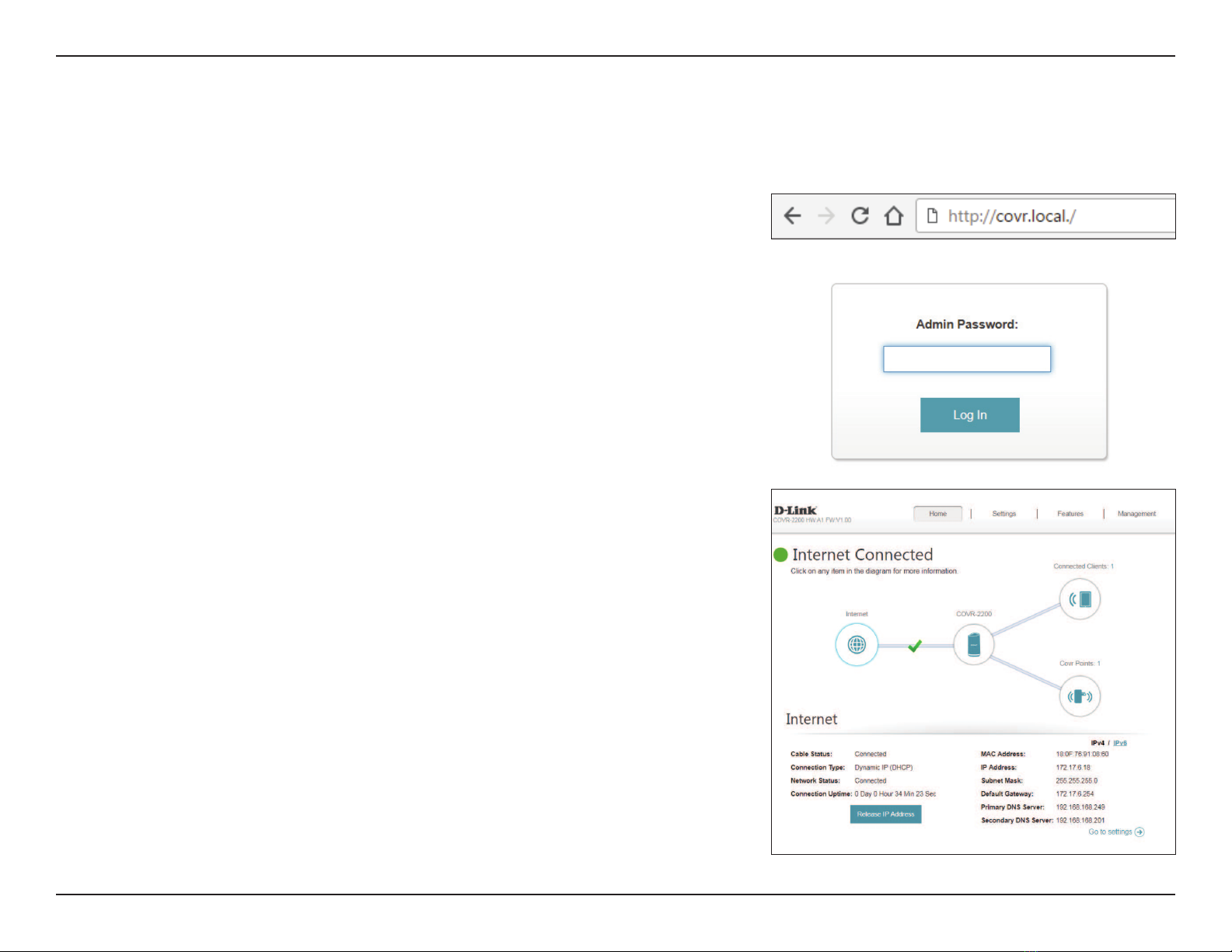Screen dimensions: 1232x952
Task: Select the COVR-2200 router icon
Action: pyautogui.click(x=974, y=644)
